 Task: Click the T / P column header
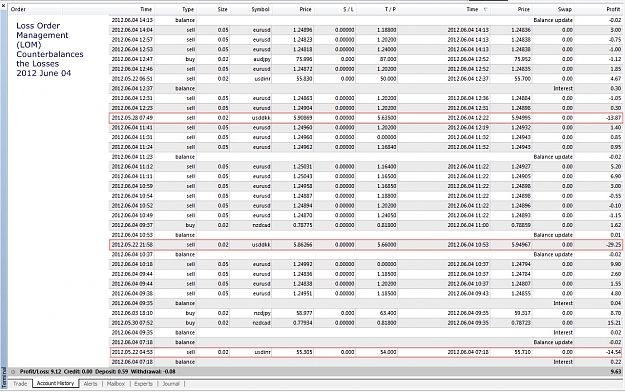(390, 9)
